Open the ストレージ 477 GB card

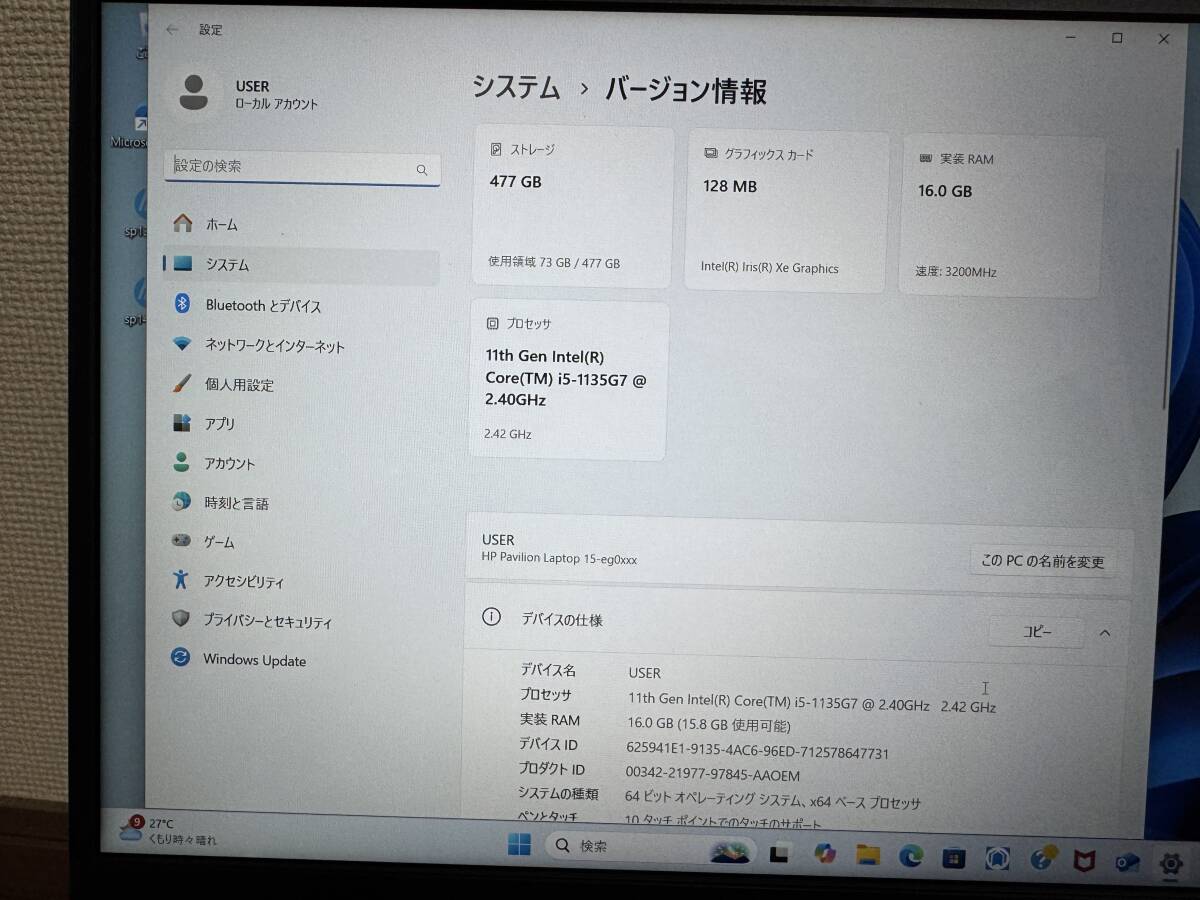point(573,207)
